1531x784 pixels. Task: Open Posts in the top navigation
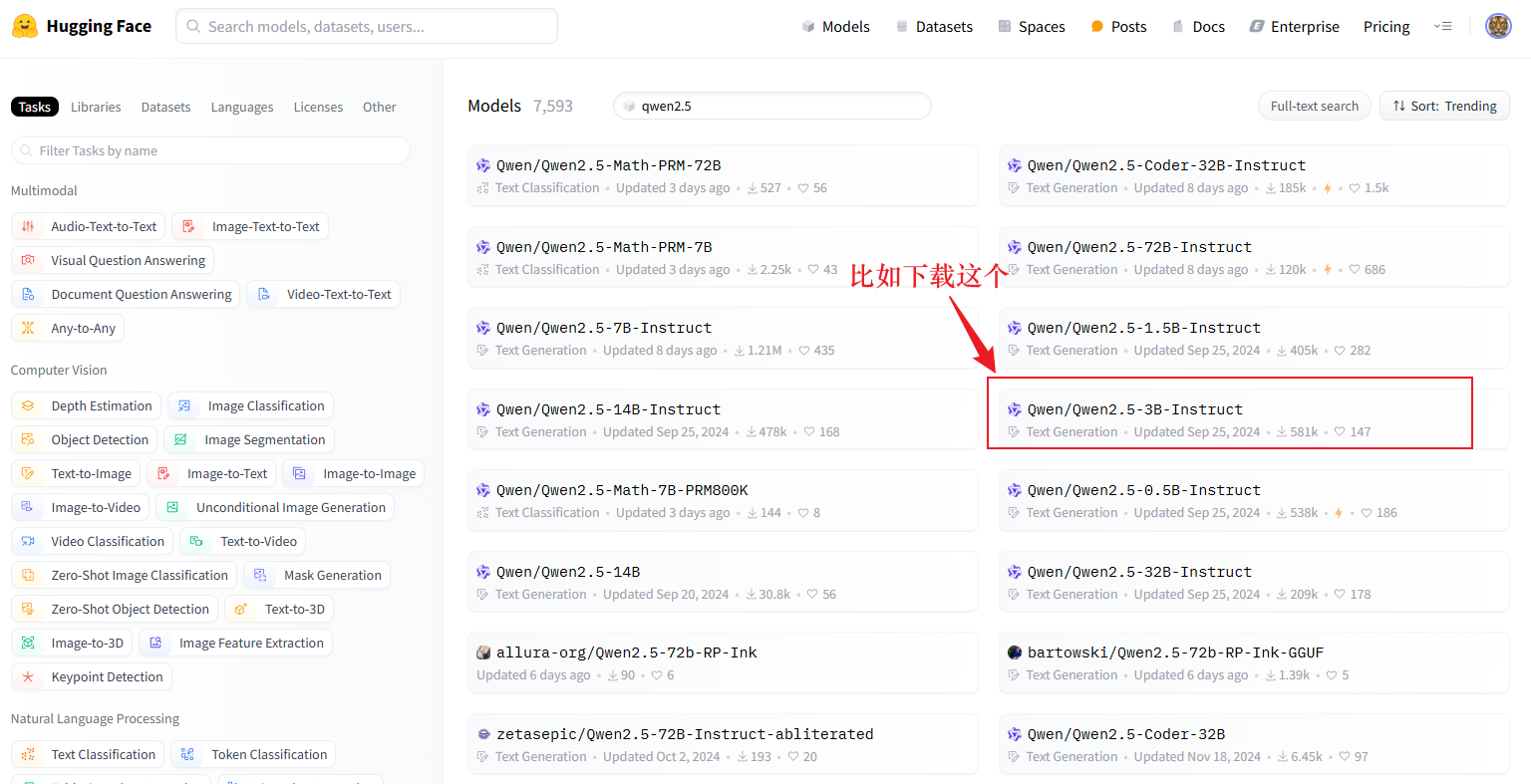[x=1118, y=27]
